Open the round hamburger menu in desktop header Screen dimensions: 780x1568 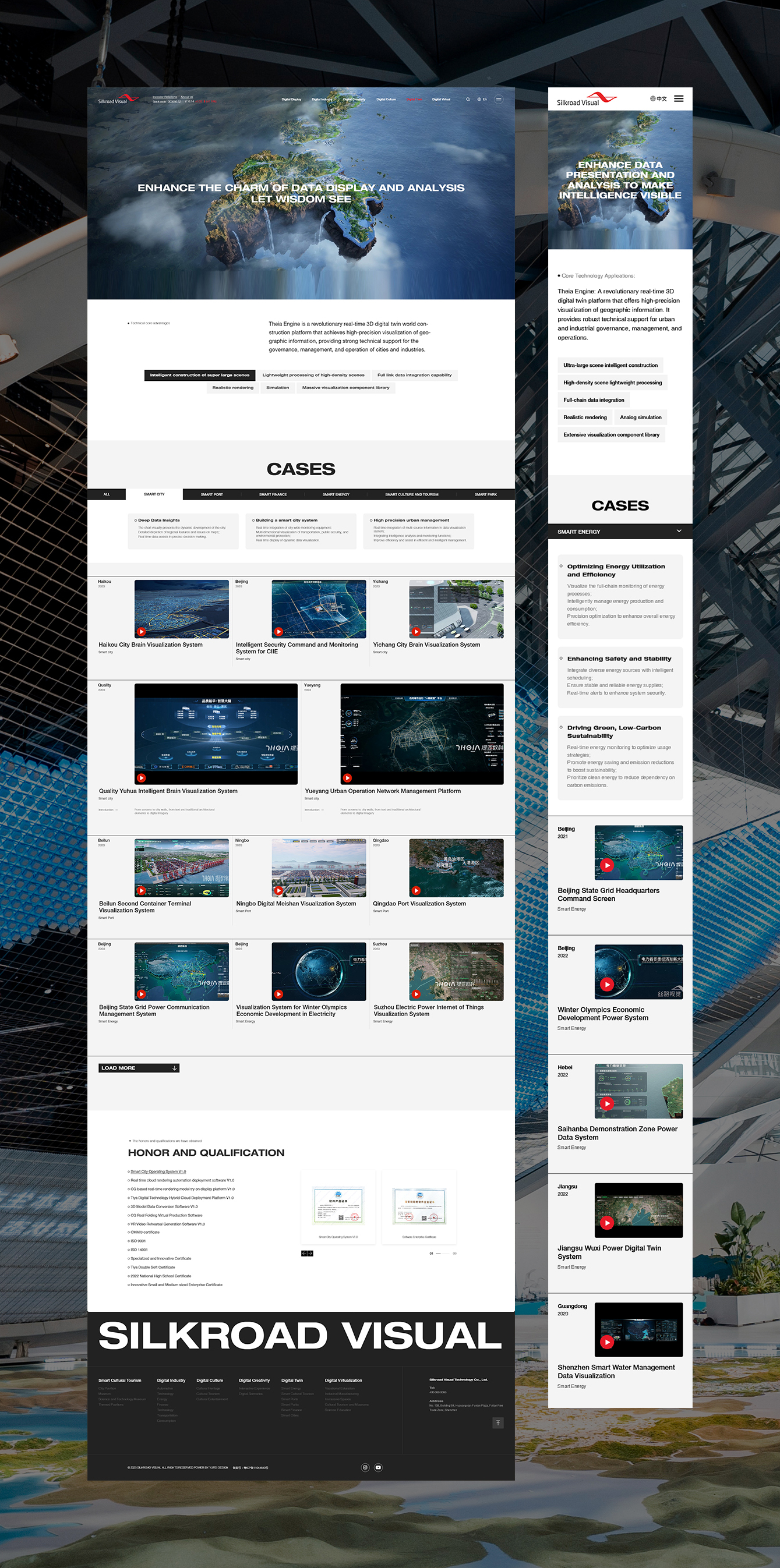point(499,99)
